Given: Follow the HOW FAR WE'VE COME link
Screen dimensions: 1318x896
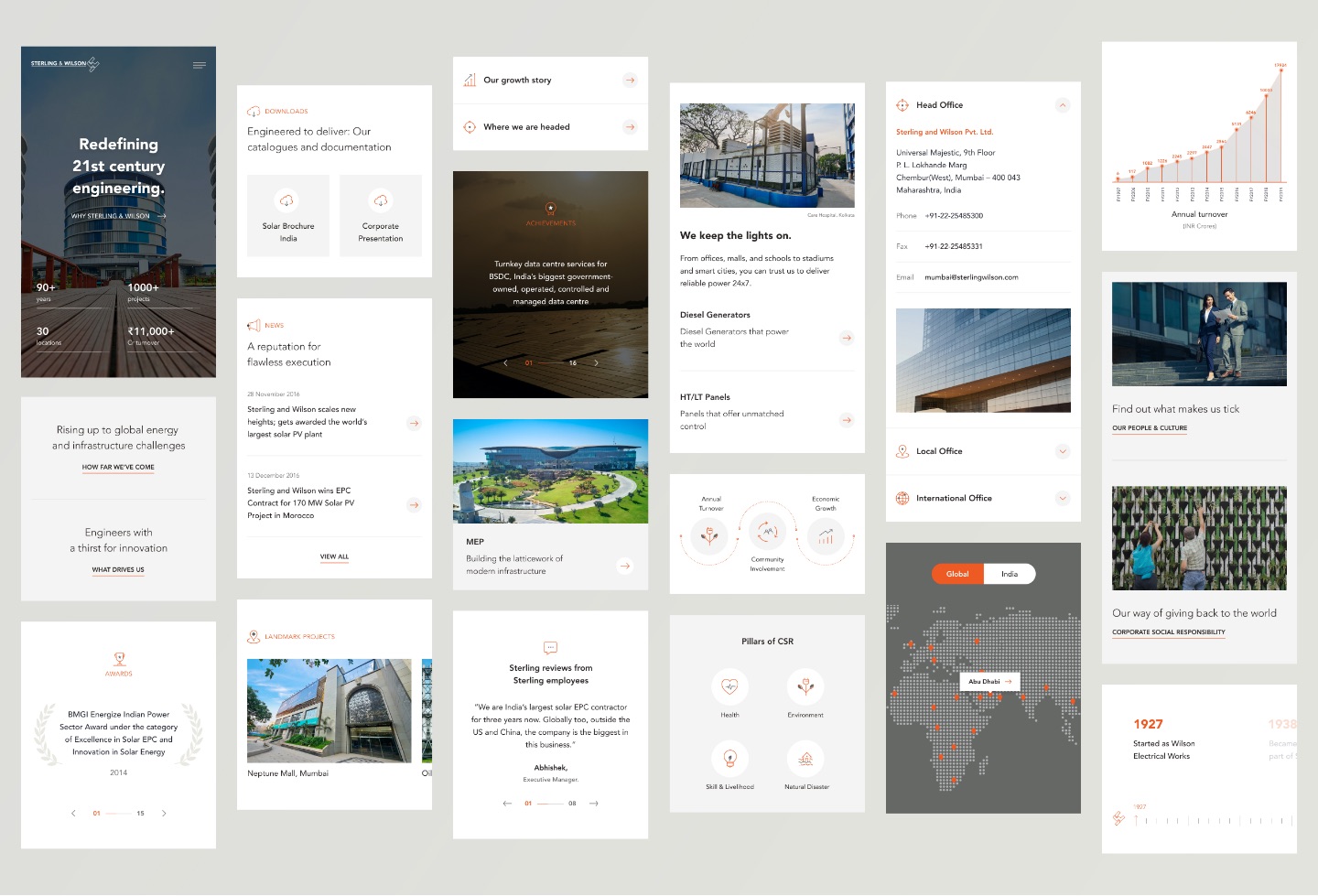Looking at the screenshot, I should tap(118, 467).
